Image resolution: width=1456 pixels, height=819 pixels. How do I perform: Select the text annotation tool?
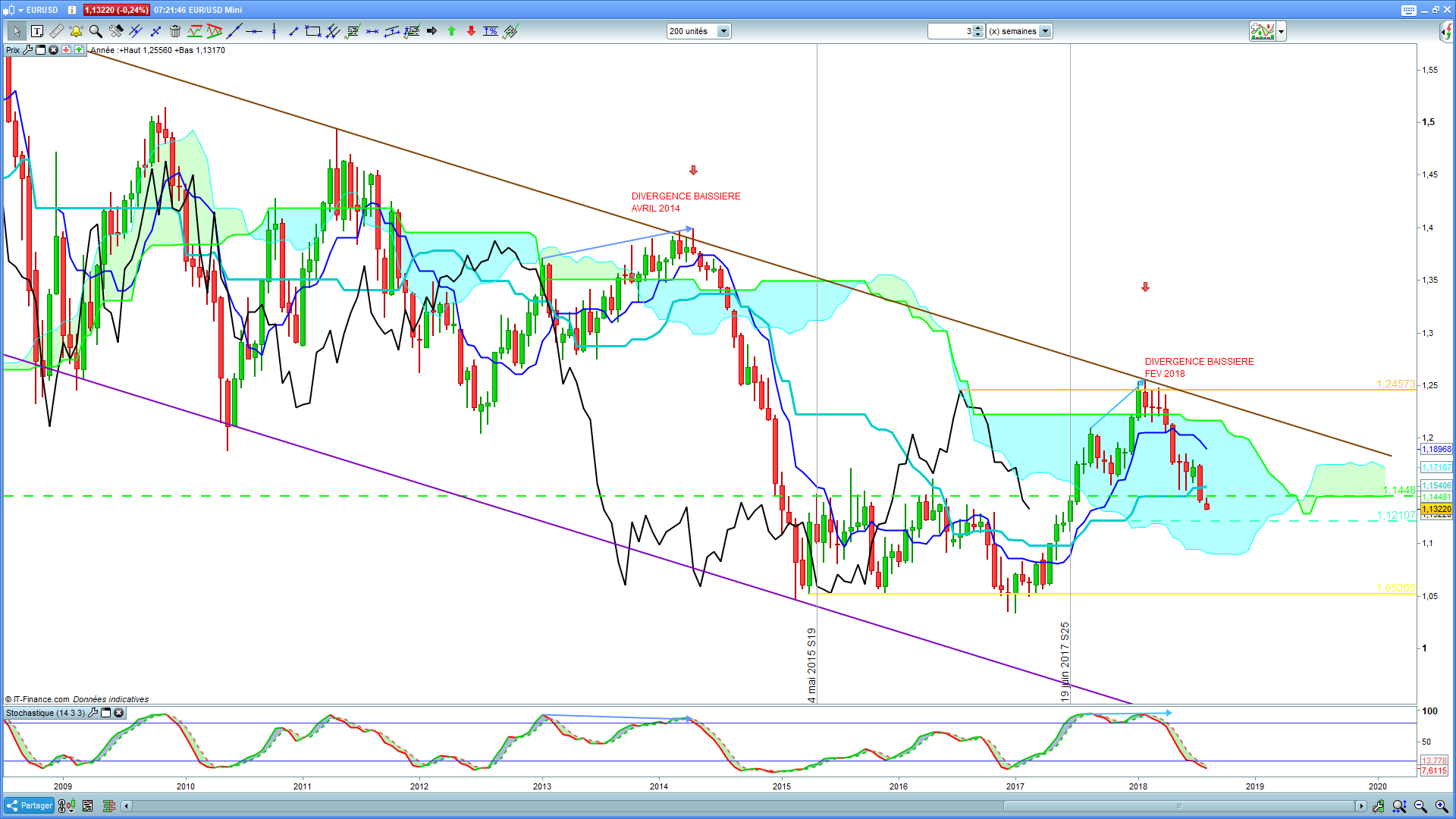(36, 31)
